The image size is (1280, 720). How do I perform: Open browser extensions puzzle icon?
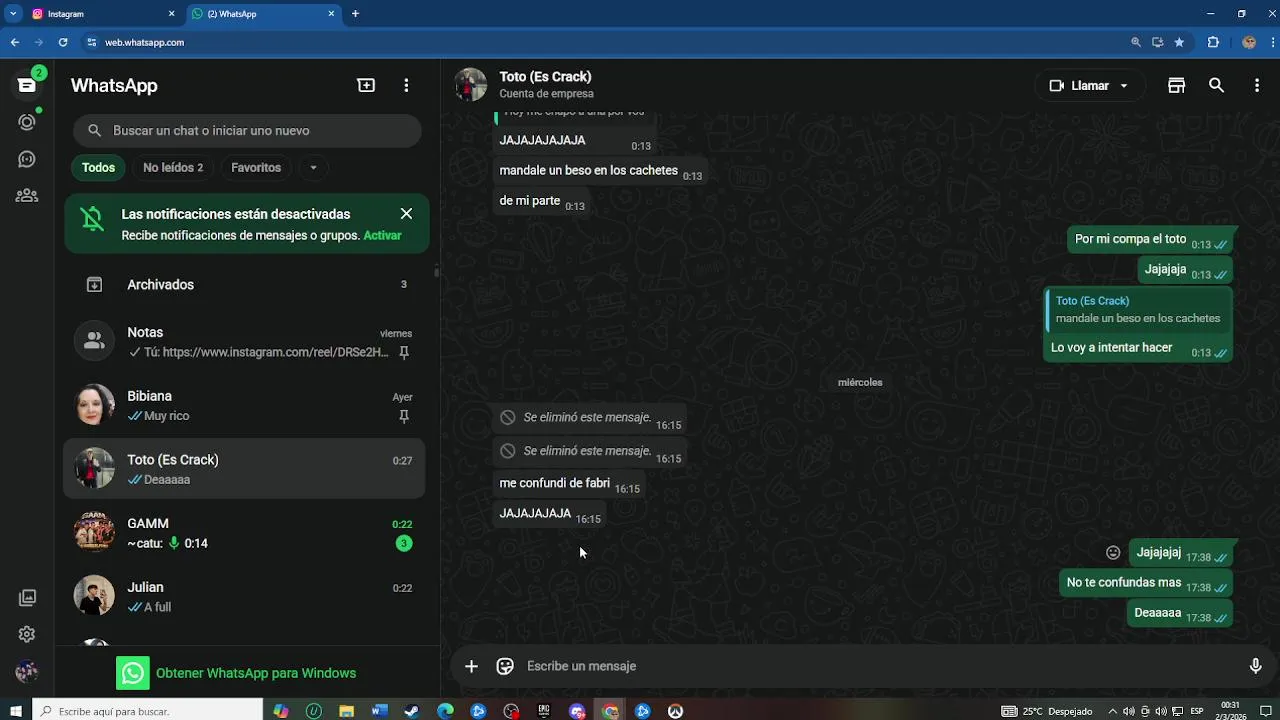coord(1213,42)
